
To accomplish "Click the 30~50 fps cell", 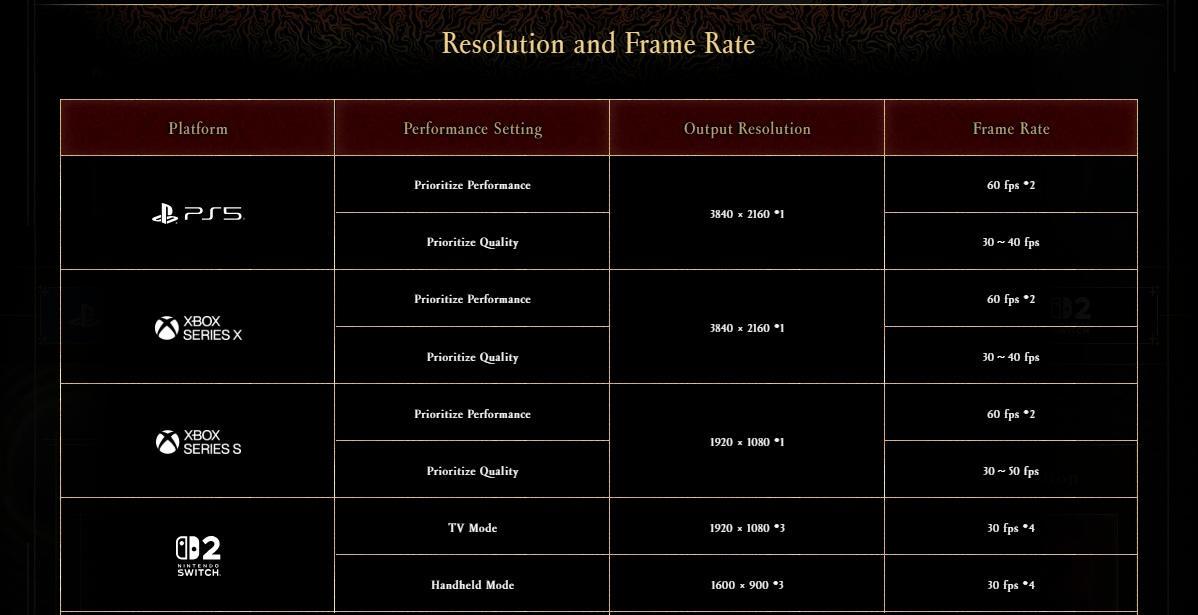I will coord(1011,471).
